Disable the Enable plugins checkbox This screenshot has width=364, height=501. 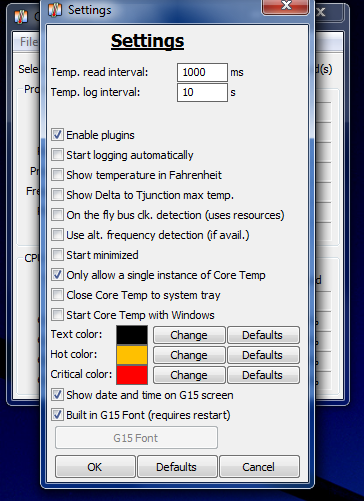coord(57,135)
